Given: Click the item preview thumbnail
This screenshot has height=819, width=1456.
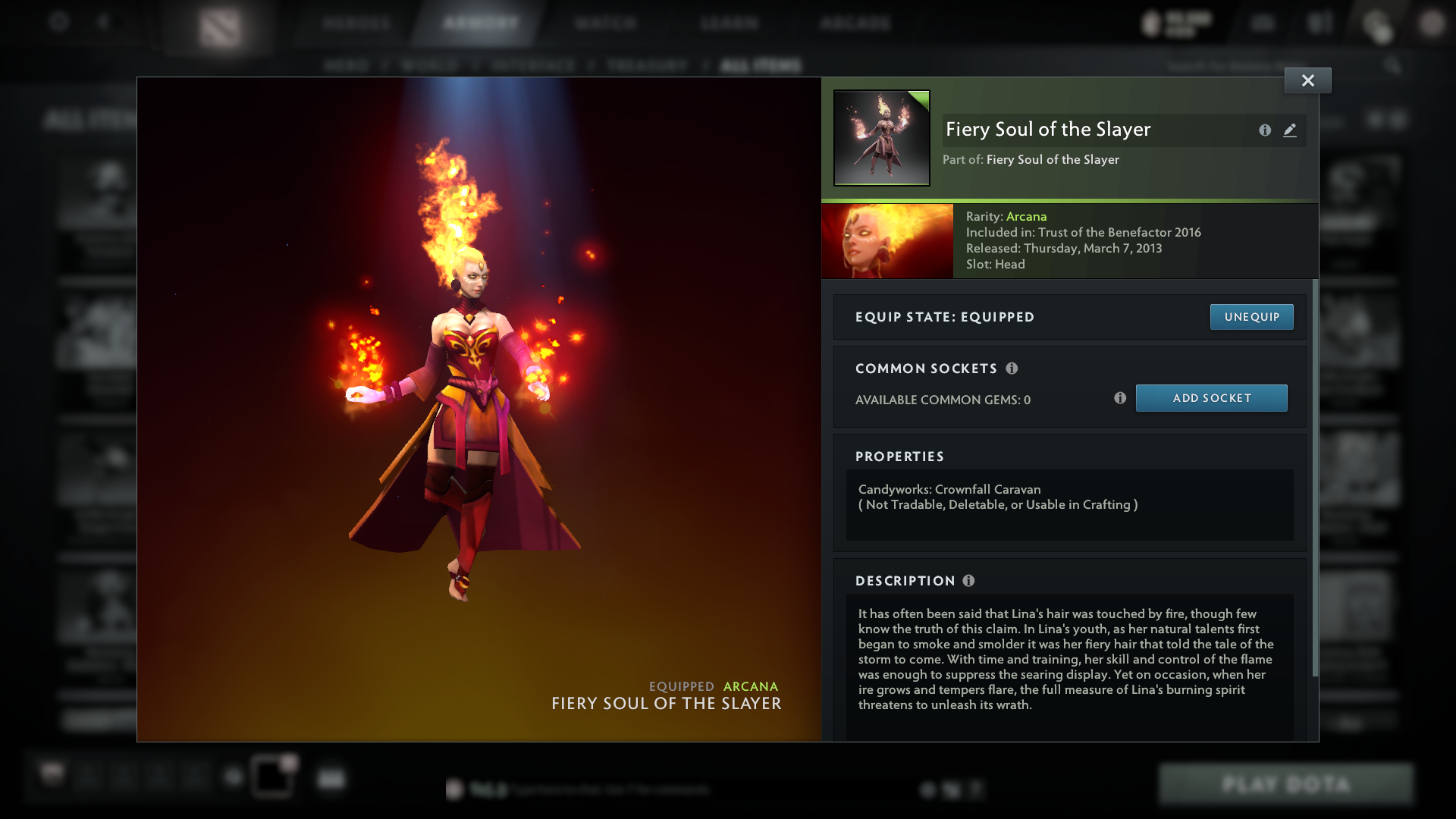Looking at the screenshot, I should 882,137.
